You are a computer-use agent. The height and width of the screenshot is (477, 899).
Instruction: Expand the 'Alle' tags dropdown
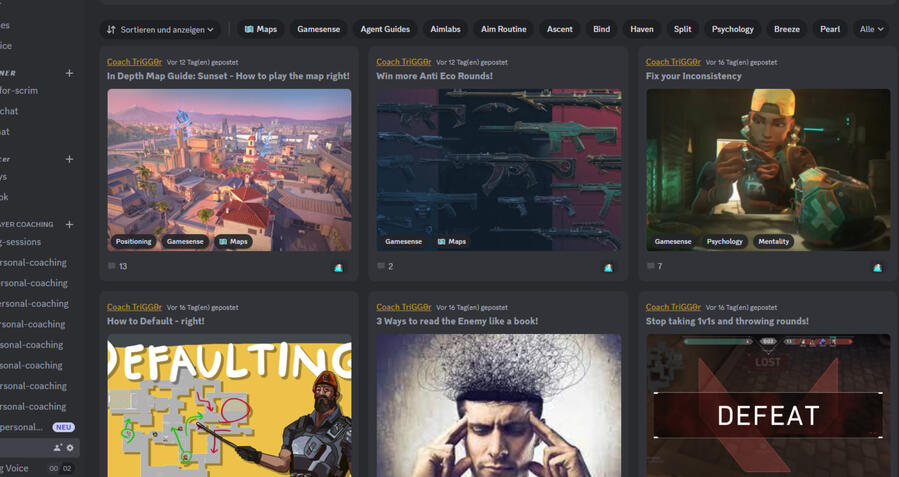click(x=871, y=29)
